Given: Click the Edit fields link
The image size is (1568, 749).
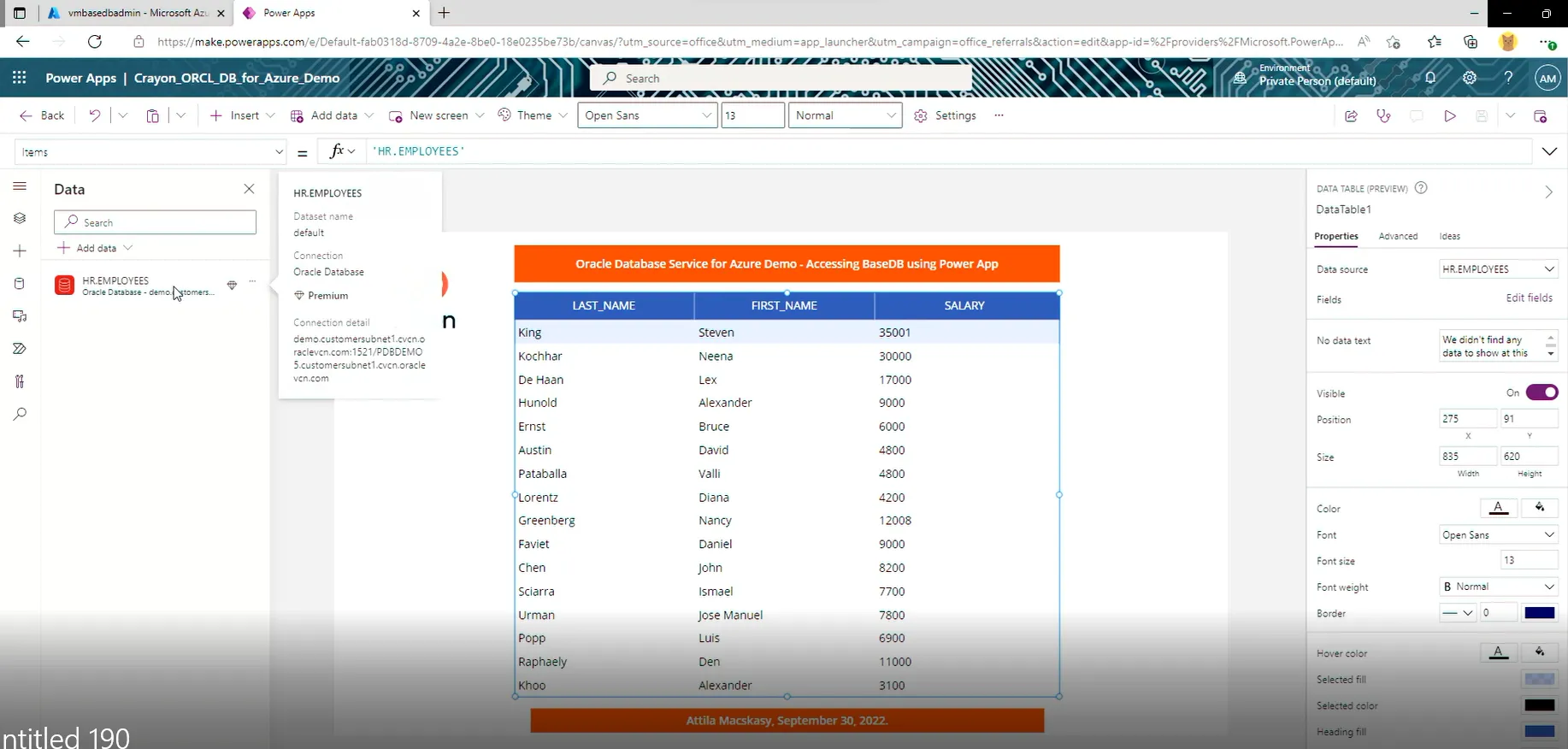Looking at the screenshot, I should (x=1529, y=298).
